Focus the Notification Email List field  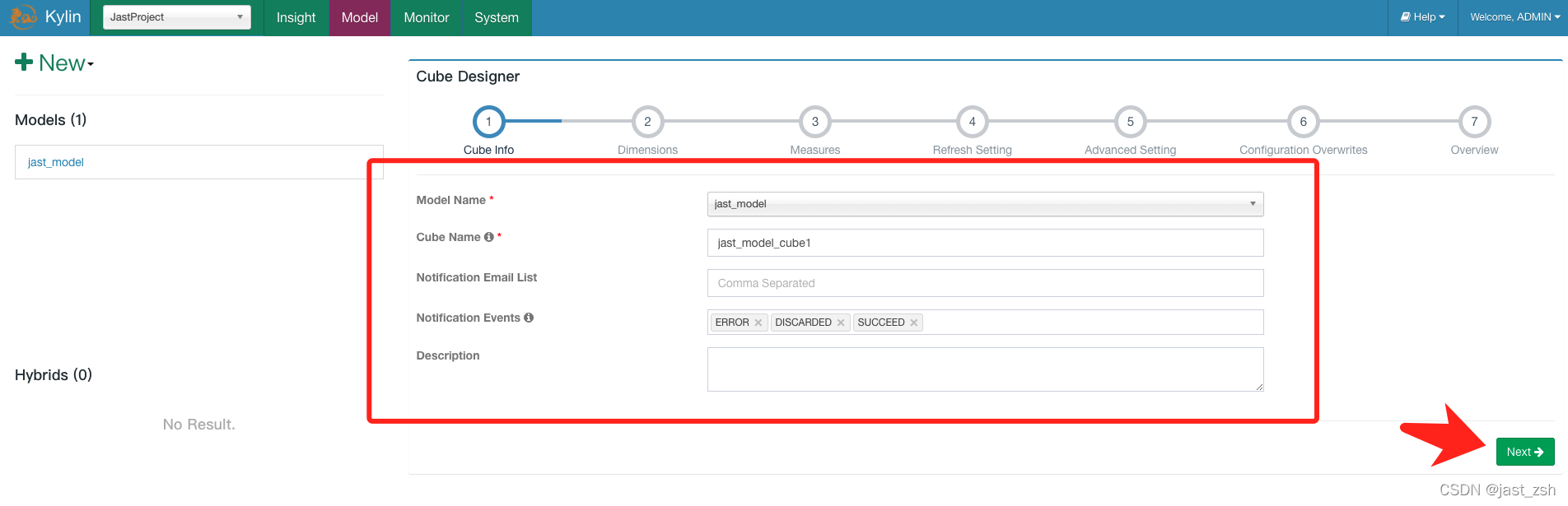(x=985, y=283)
